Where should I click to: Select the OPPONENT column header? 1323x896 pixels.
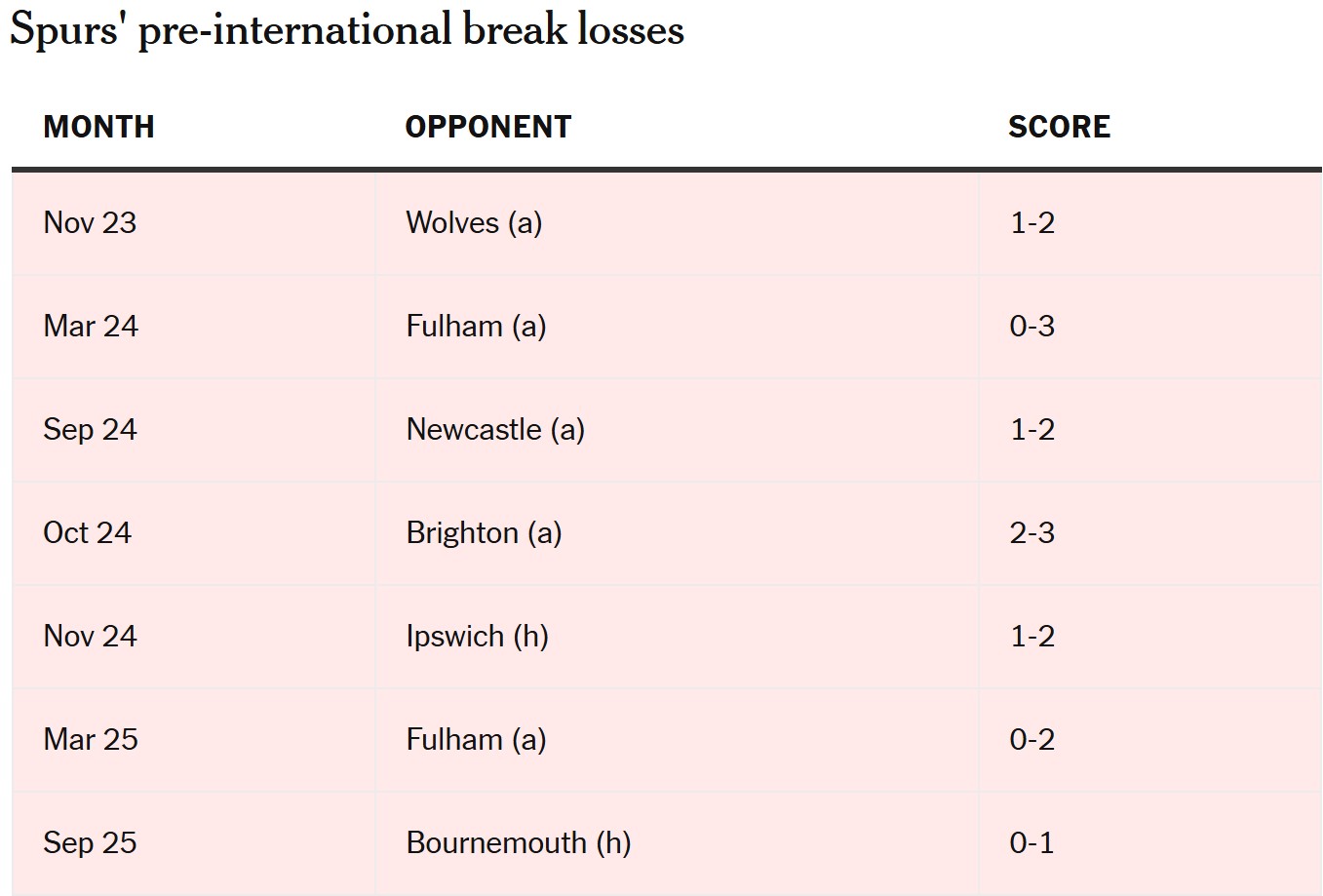click(x=487, y=127)
